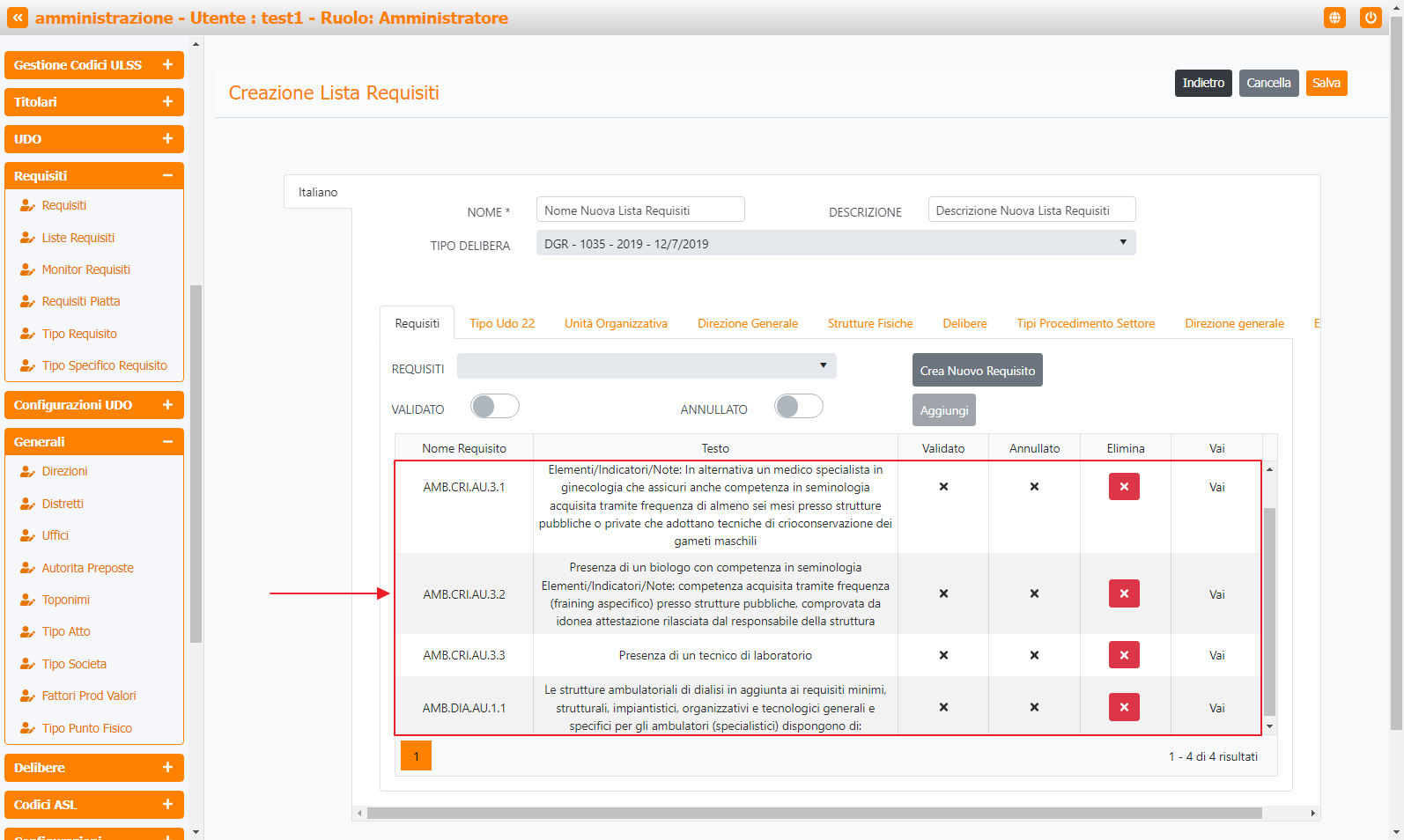Click user icon beside Tipo Societa

coord(27,664)
